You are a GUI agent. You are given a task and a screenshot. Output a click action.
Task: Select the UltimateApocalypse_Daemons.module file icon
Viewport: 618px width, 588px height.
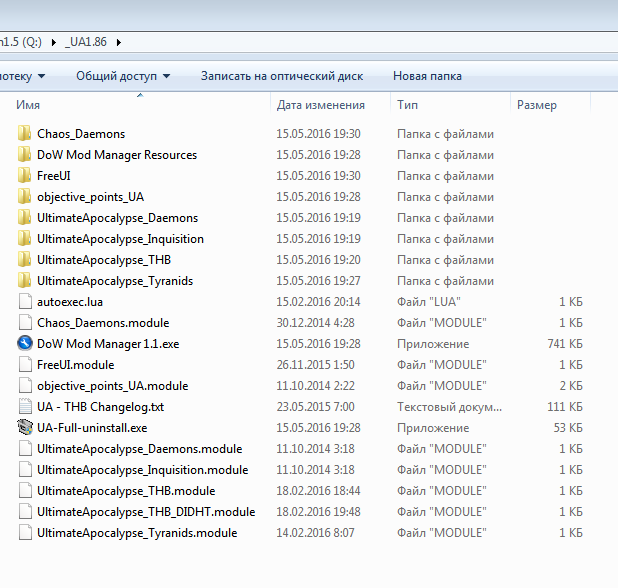25,448
